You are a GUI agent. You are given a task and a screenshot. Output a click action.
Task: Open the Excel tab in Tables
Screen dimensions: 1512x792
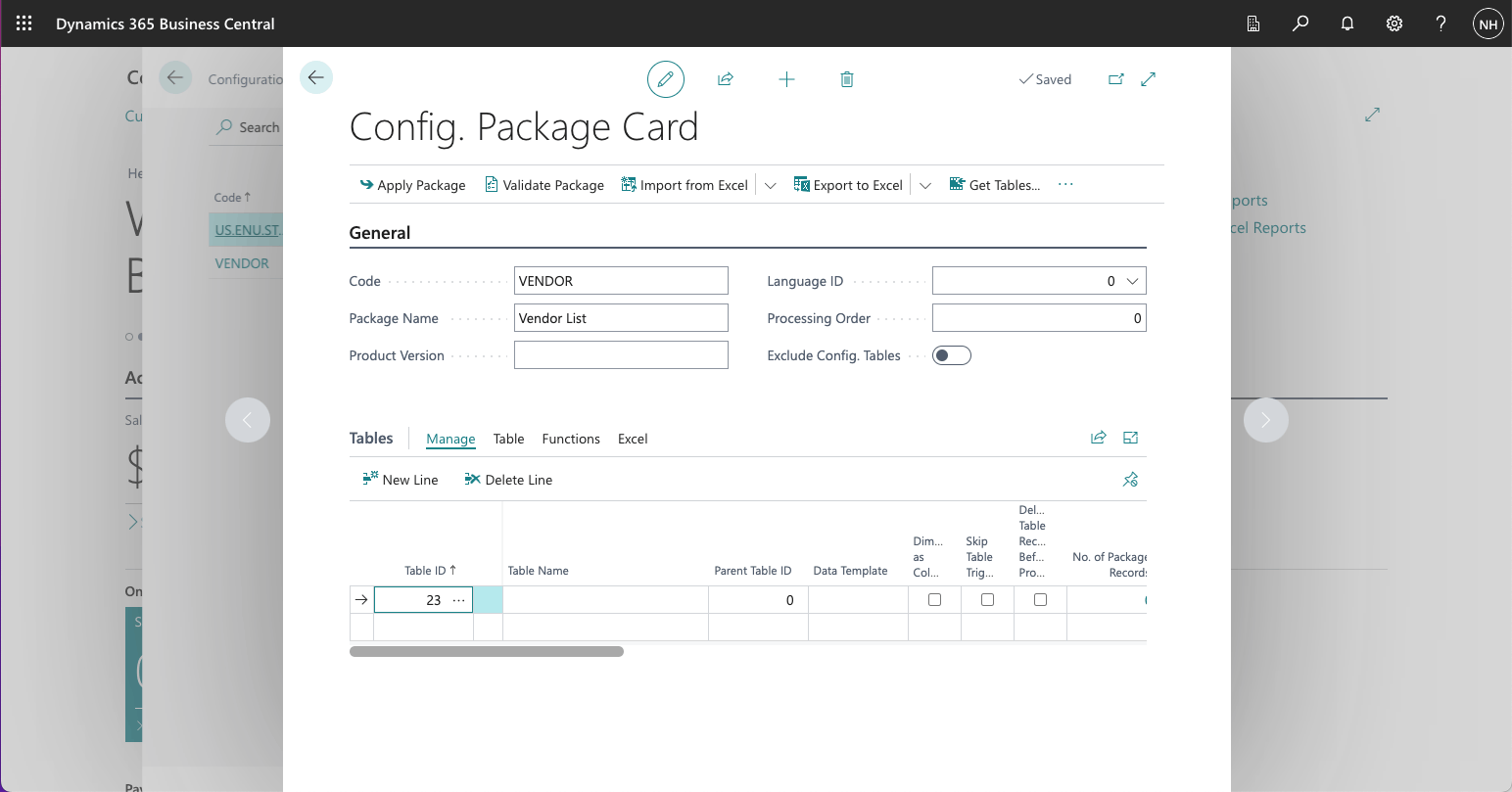(633, 439)
